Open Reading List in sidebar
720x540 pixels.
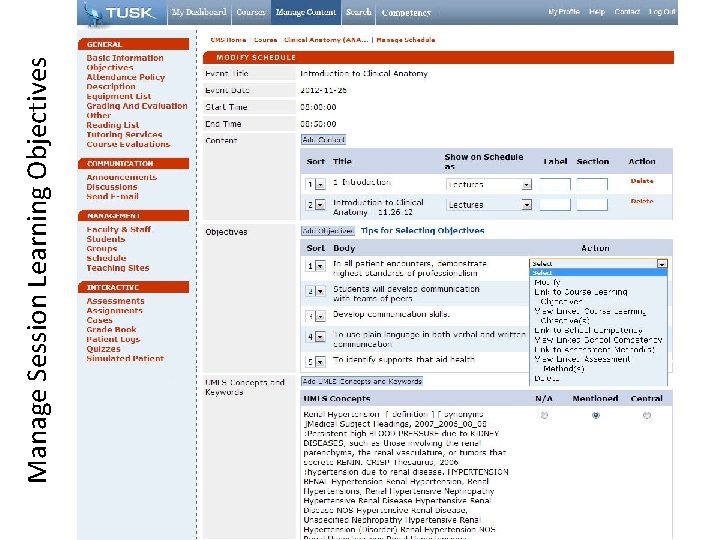click(x=112, y=125)
